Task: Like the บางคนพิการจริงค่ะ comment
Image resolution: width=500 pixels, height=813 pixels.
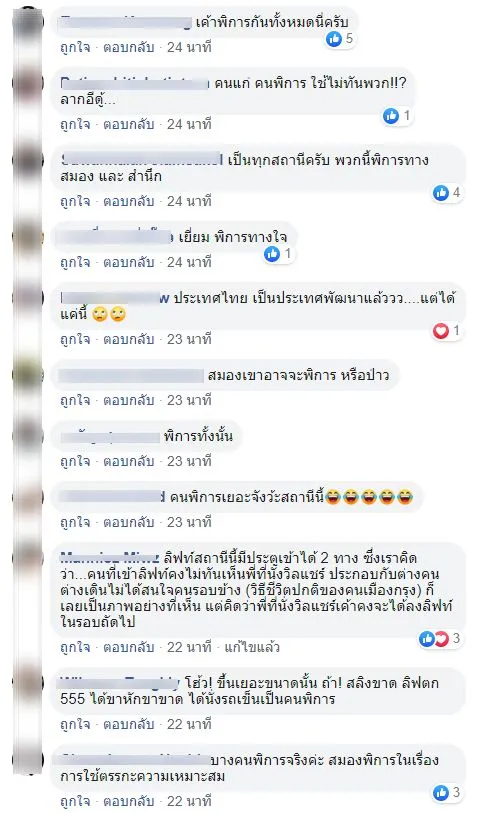Action: click(75, 801)
